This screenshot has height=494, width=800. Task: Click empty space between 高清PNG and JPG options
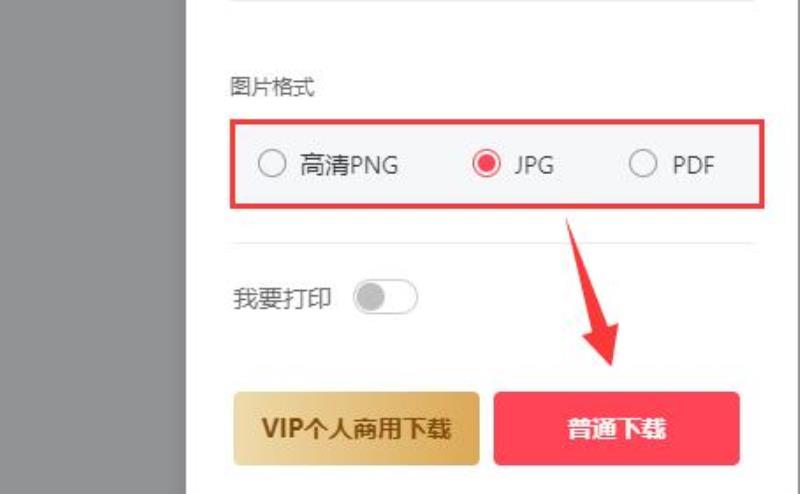tap(435, 164)
